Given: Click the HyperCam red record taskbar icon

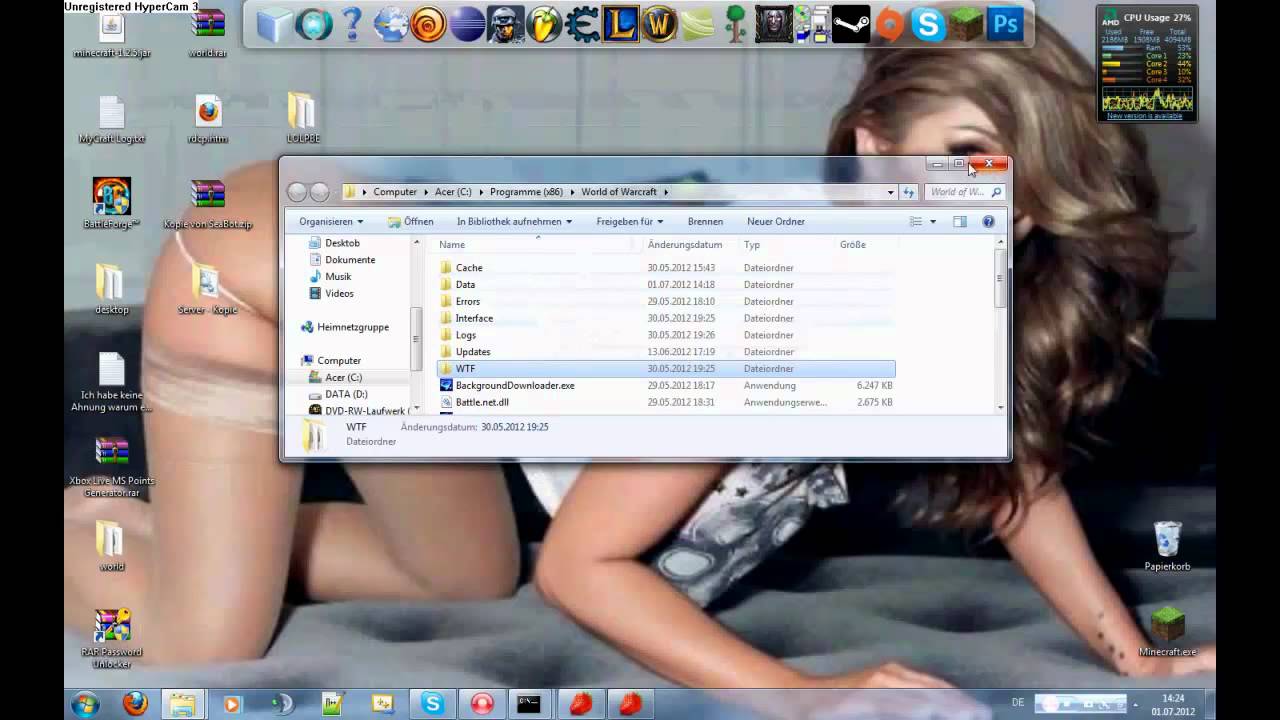Looking at the screenshot, I should coord(482,704).
